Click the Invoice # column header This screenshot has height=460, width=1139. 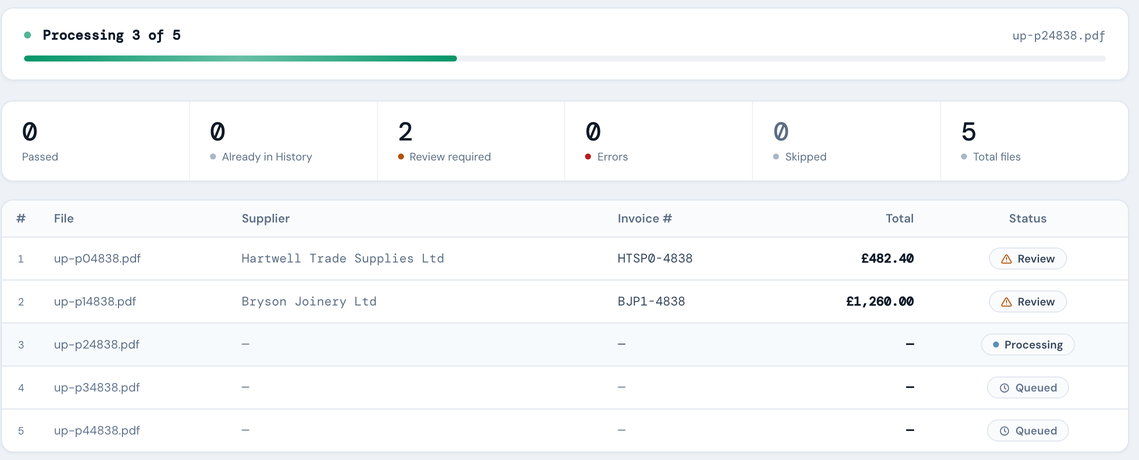(x=646, y=218)
